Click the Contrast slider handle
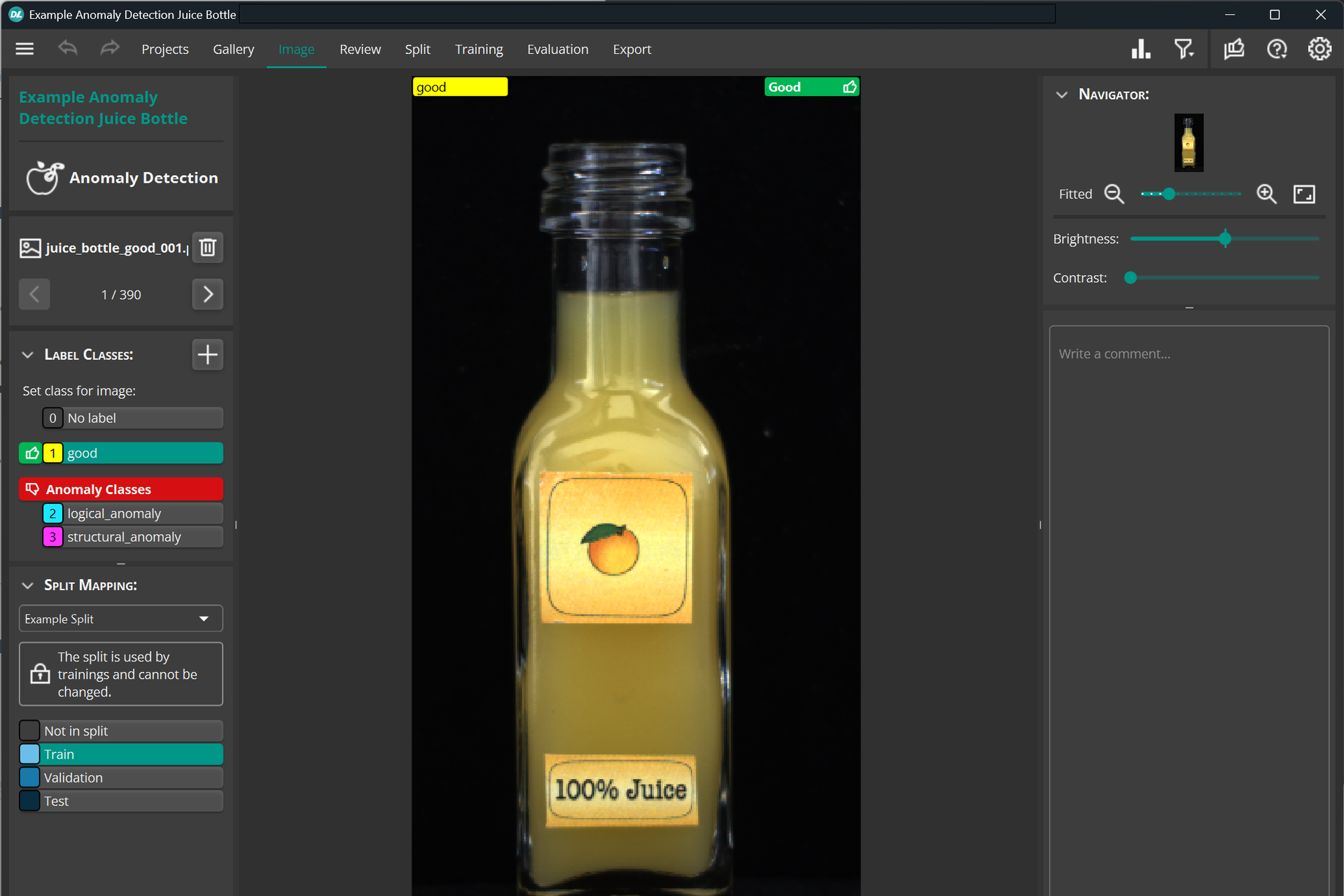The width and height of the screenshot is (1344, 896). click(x=1130, y=278)
